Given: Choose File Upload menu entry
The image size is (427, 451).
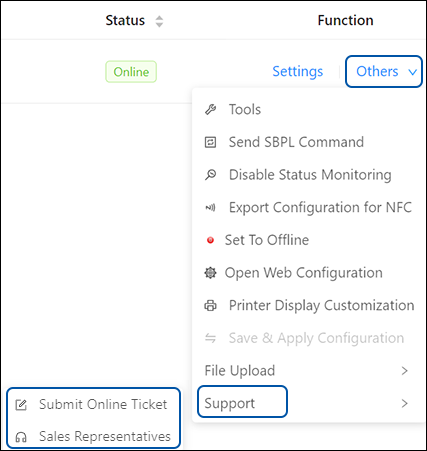Looking at the screenshot, I should [240, 371].
